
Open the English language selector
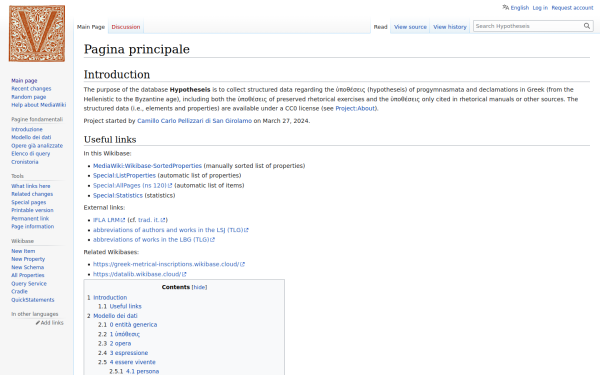point(519,8)
